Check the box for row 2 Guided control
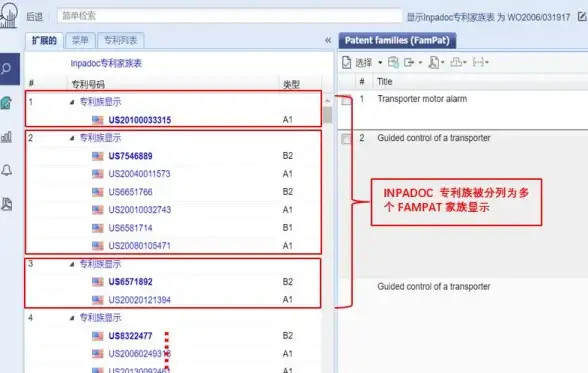The height and width of the screenshot is (373, 588). (346, 139)
